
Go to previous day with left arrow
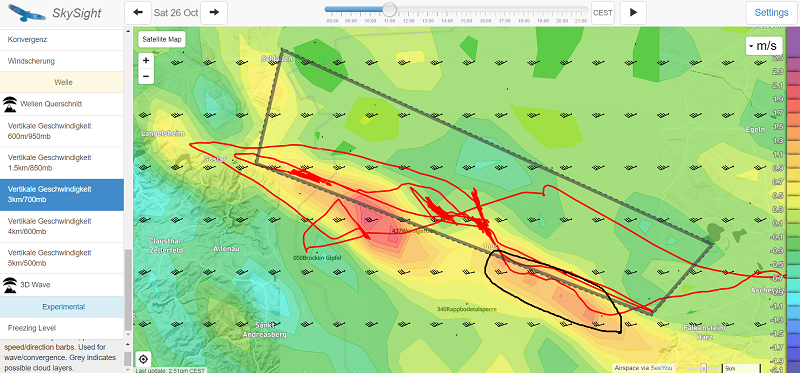coord(138,13)
